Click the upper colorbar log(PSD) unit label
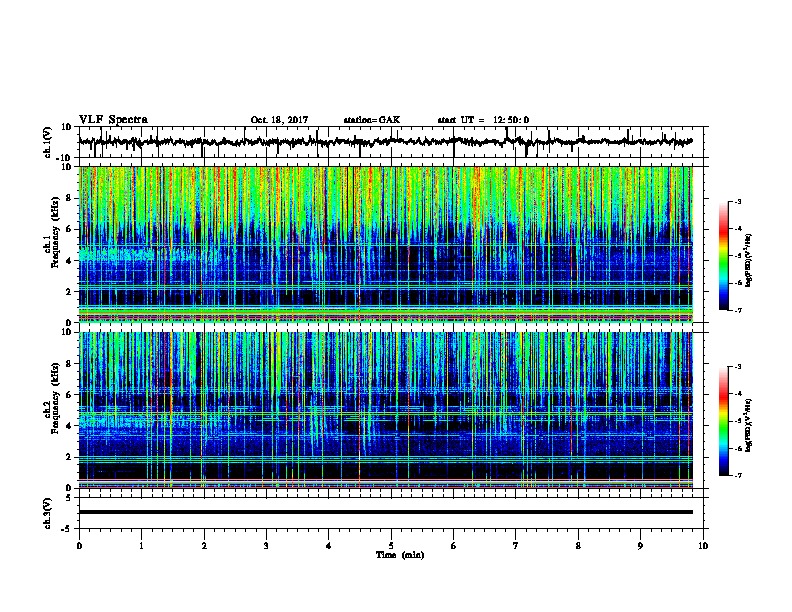 749,261
